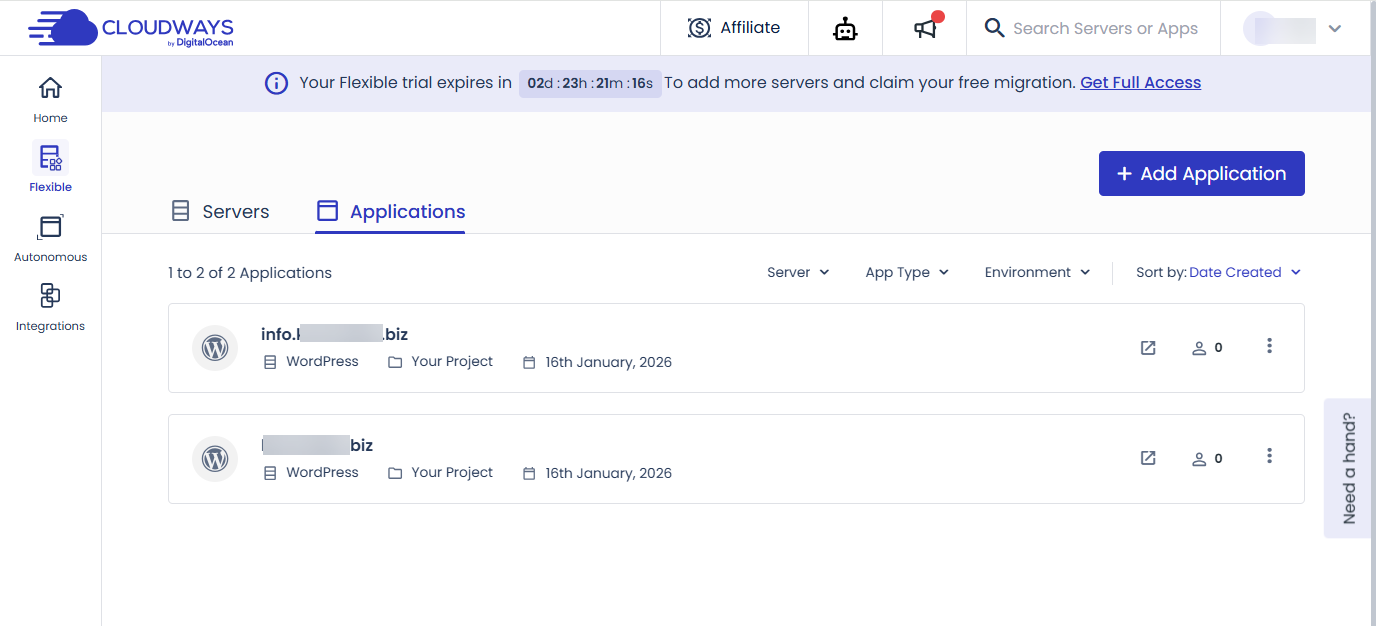Click team members icon for second app

[1207, 459]
